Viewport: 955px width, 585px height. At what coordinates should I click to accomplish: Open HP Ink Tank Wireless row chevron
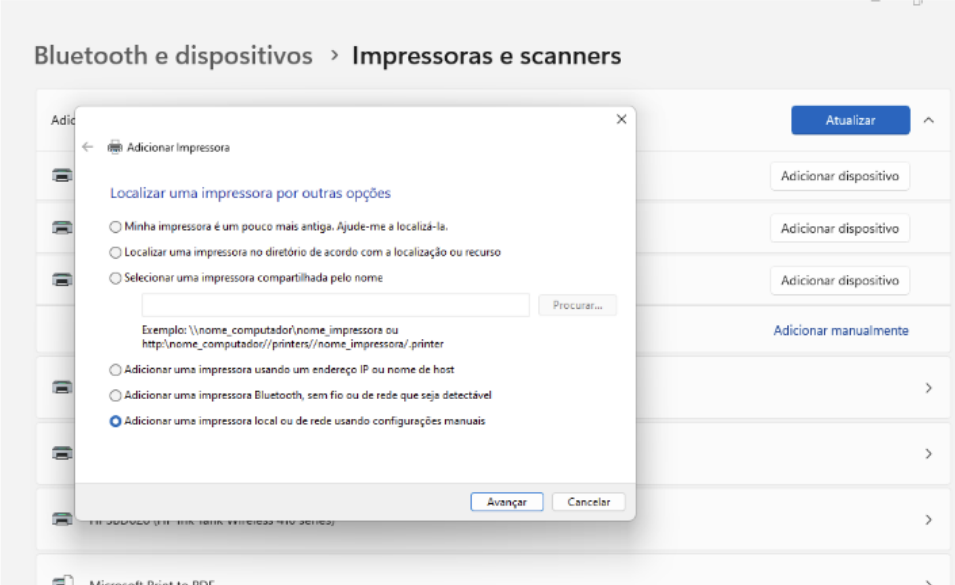point(929,520)
